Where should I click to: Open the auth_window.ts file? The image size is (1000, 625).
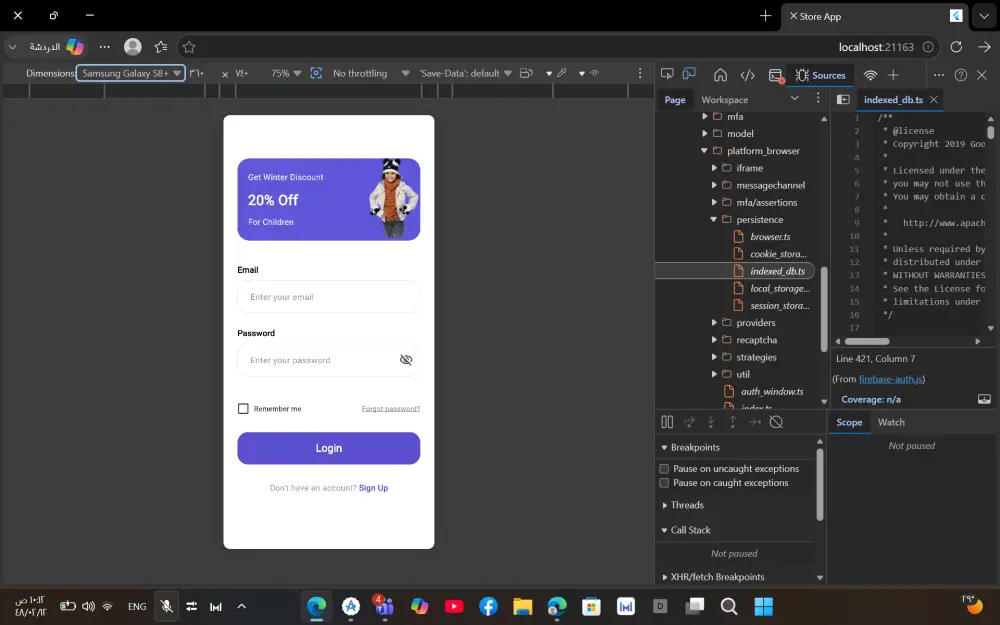pyautogui.click(x=772, y=392)
